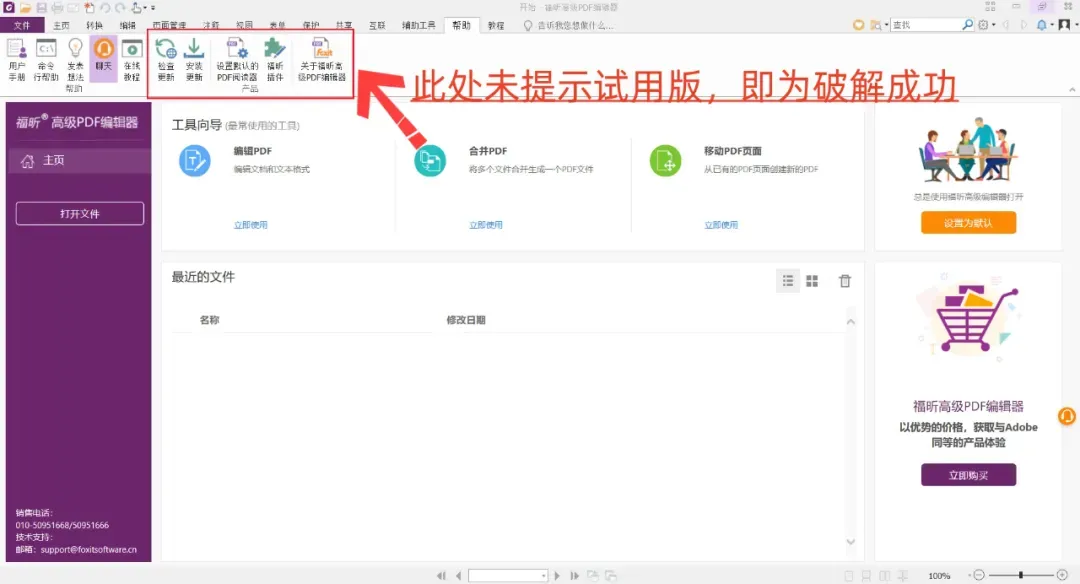Click the zoom out minus button
Screen dimensions: 1080x584
pos(979,575)
